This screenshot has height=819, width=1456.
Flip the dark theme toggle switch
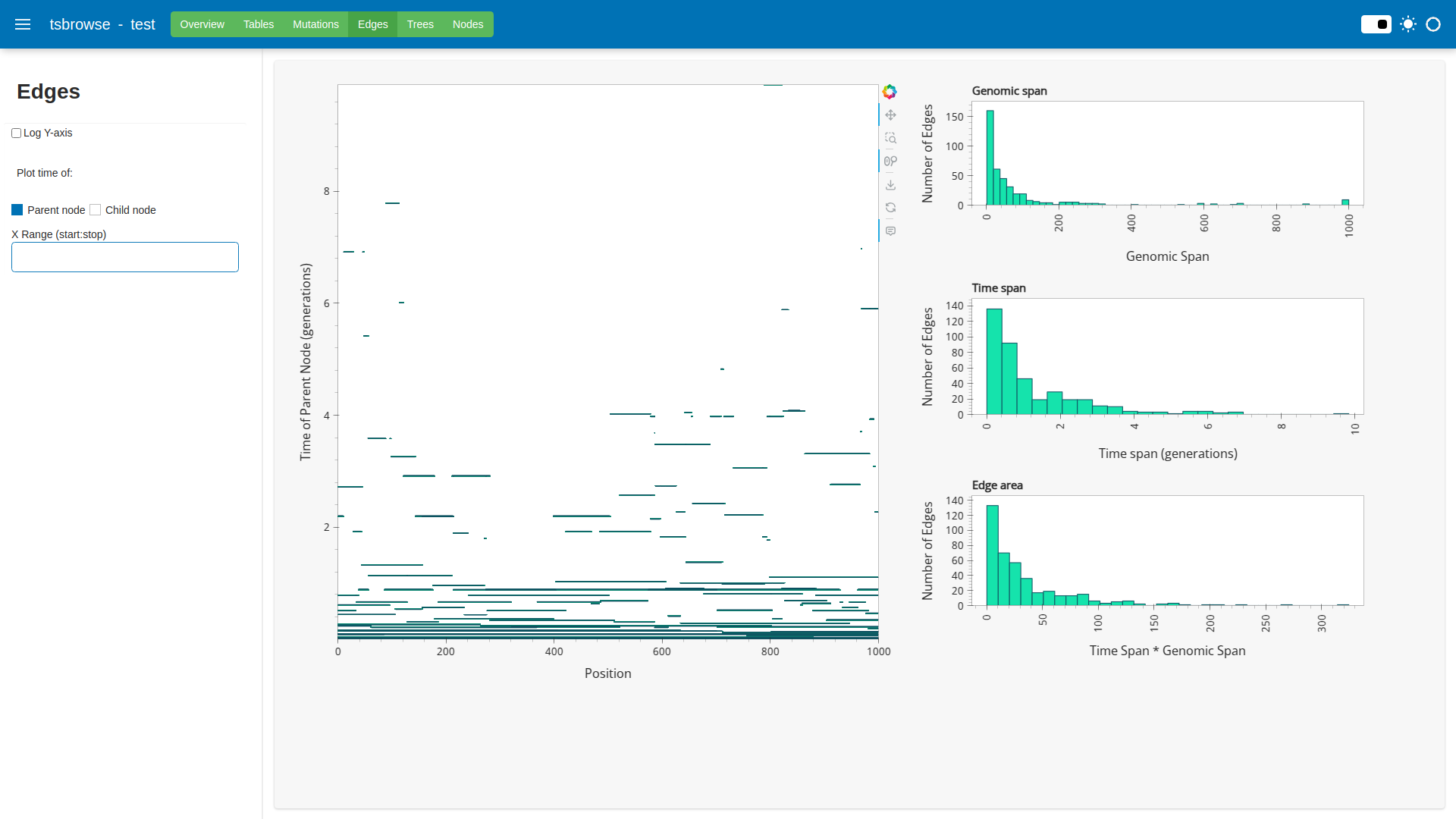pyautogui.click(x=1376, y=24)
